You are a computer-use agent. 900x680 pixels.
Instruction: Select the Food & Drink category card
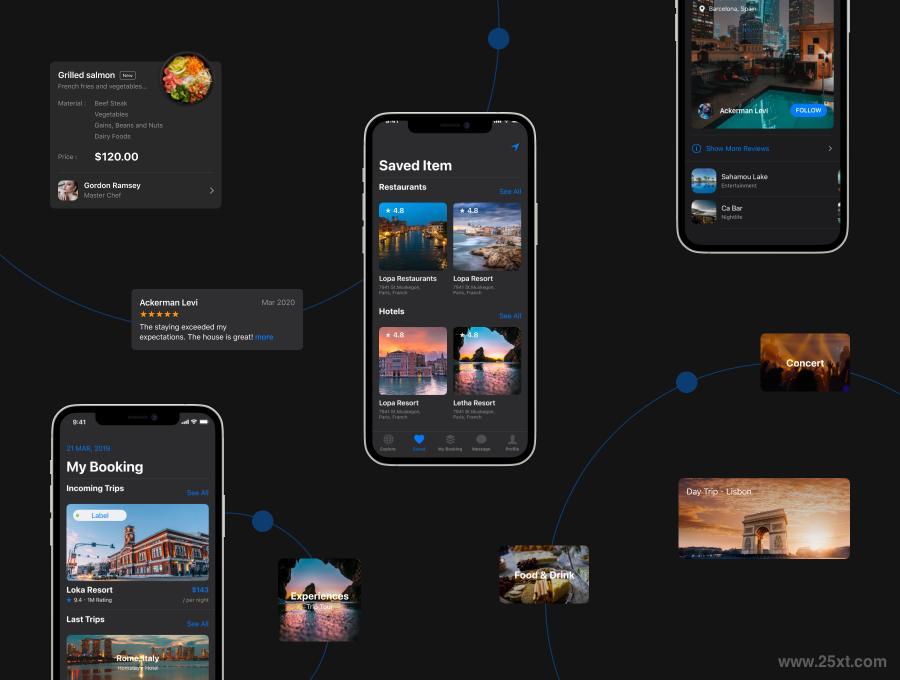[x=544, y=574]
